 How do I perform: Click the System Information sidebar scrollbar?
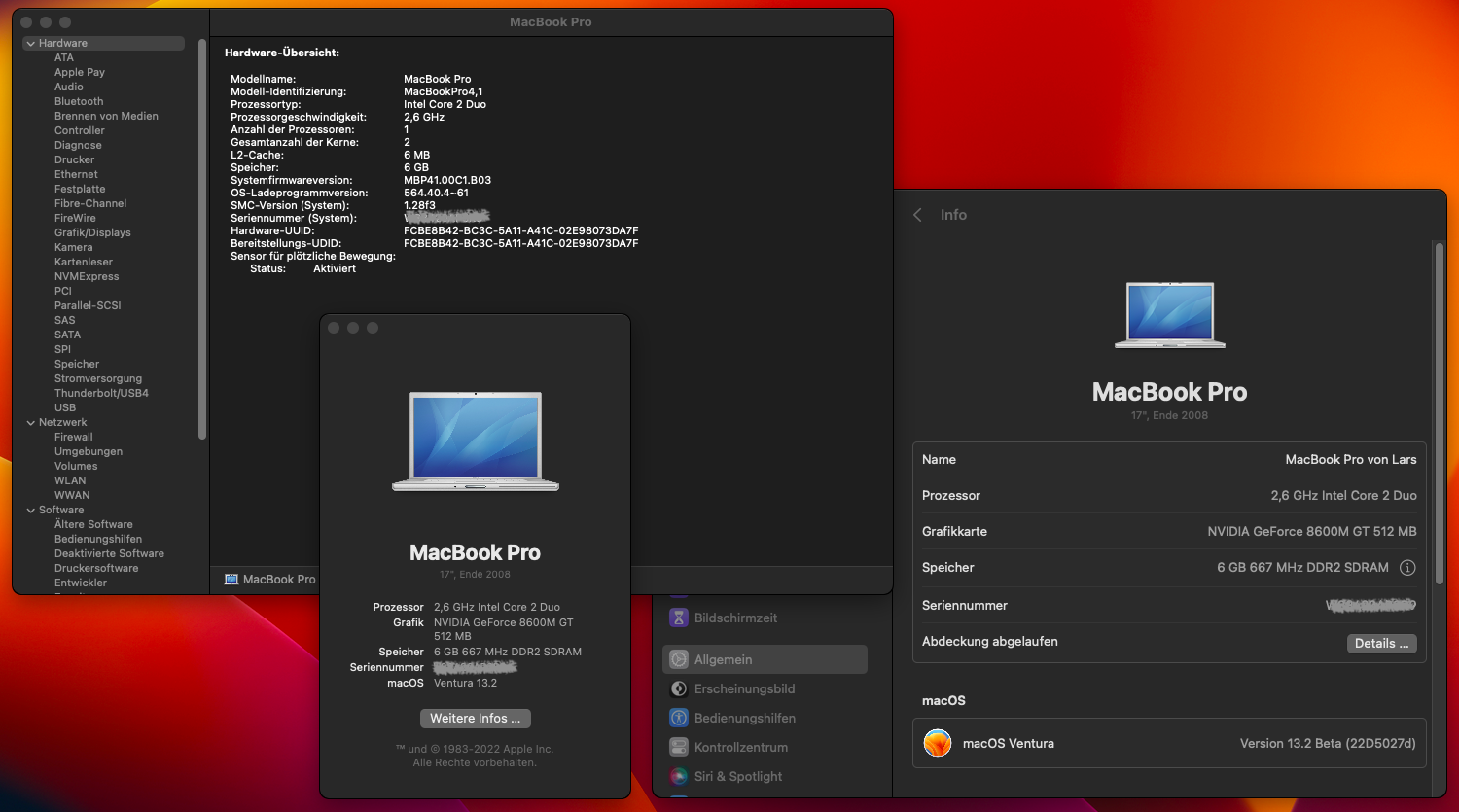coord(202,238)
